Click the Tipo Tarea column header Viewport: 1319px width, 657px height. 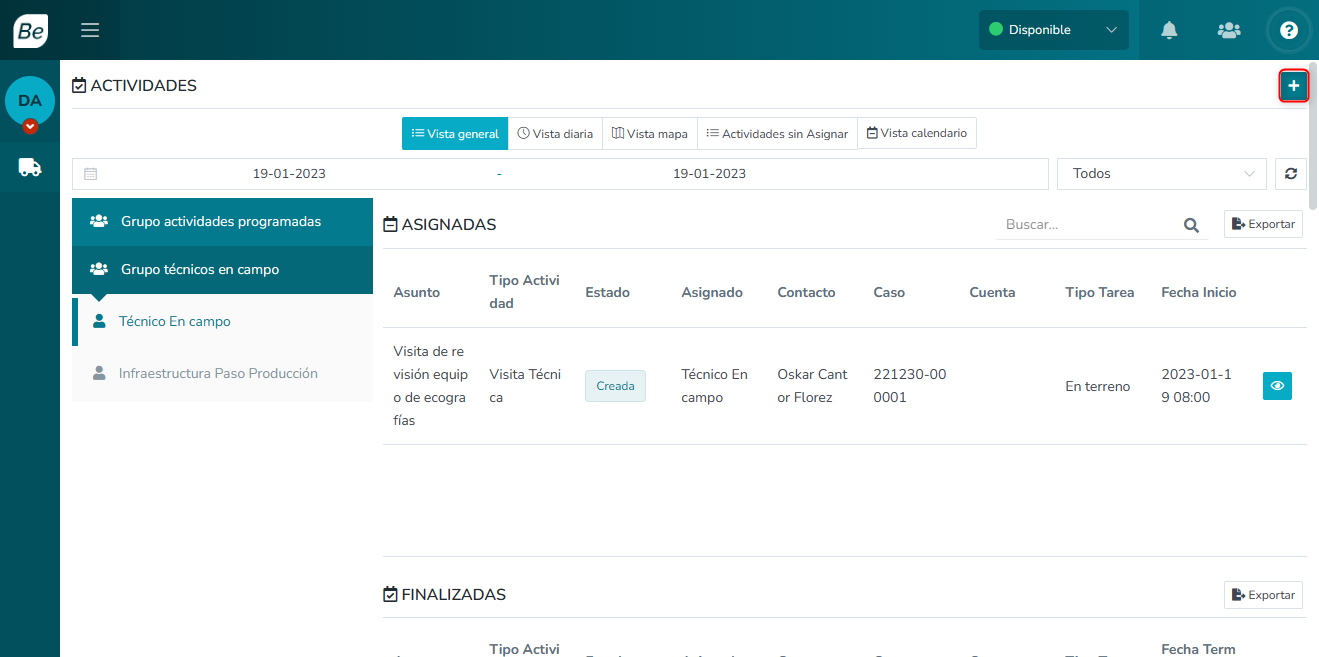(x=1100, y=293)
